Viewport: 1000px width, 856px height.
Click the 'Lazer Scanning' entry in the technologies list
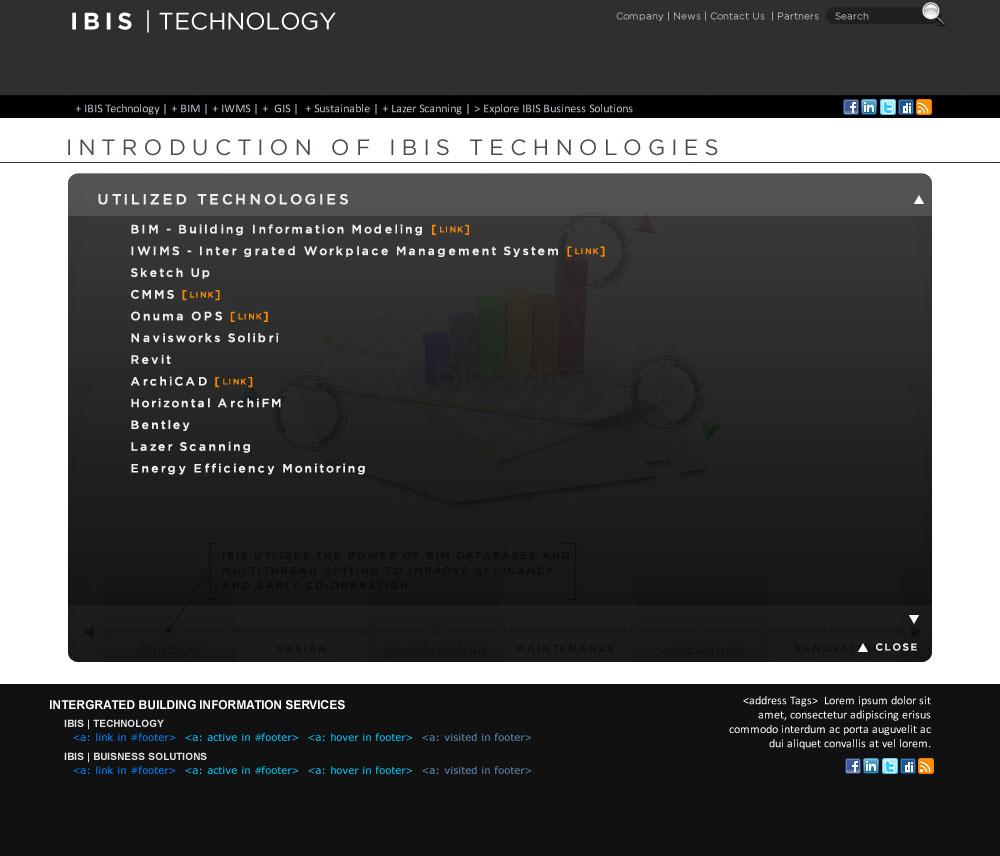click(191, 446)
